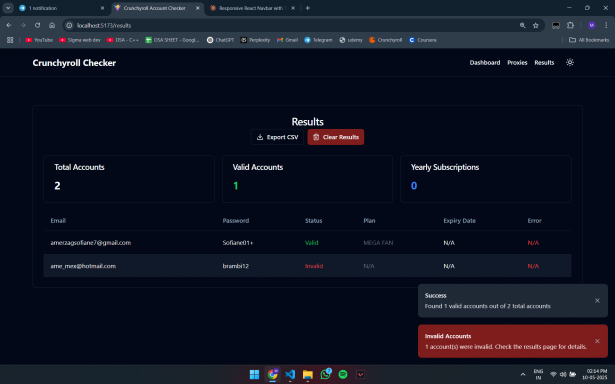View site information icon in address bar

(69, 25)
